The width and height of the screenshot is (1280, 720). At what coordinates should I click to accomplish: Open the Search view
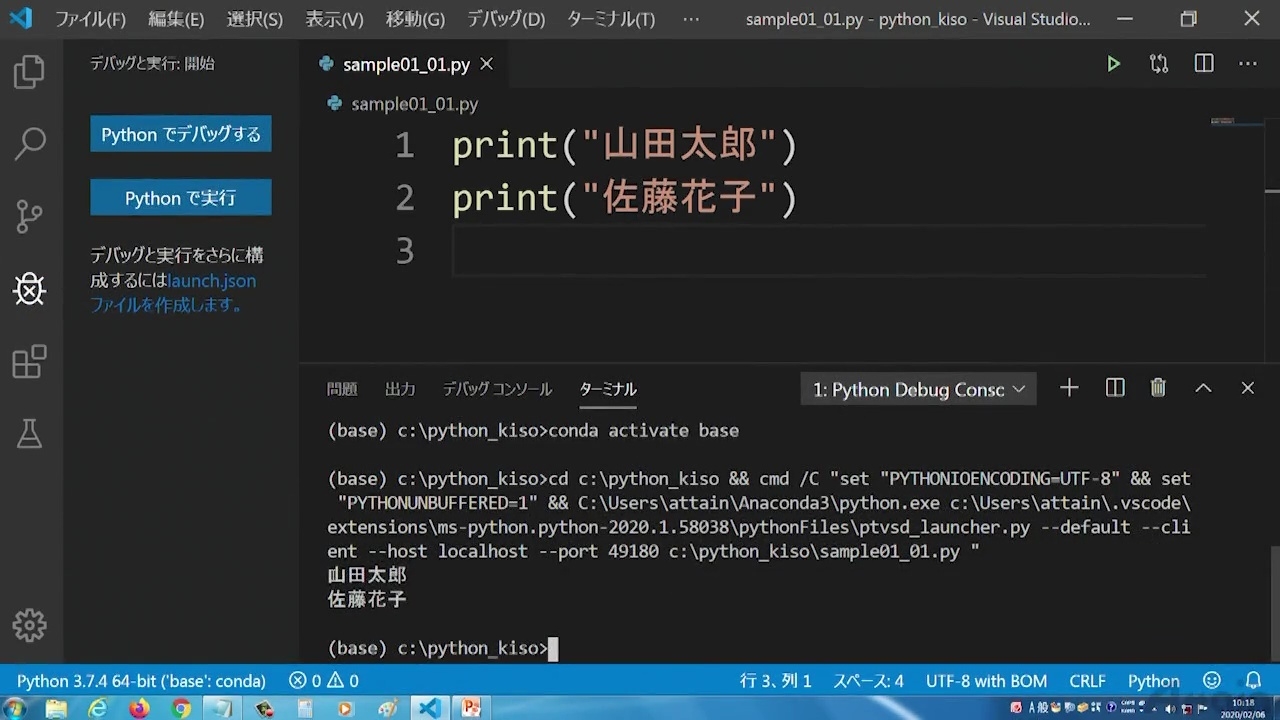click(x=30, y=144)
